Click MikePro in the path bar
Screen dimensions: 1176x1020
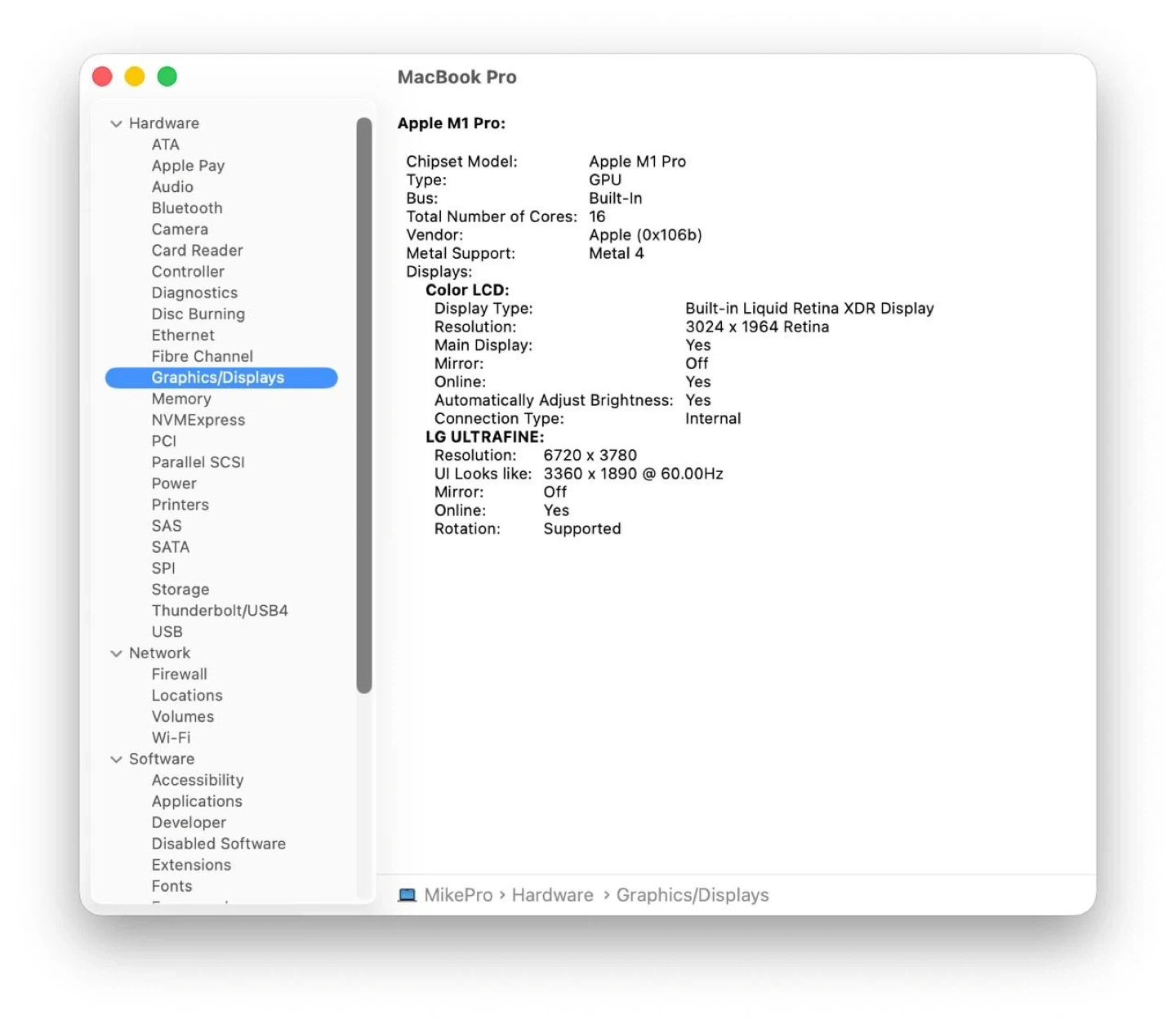(x=458, y=895)
